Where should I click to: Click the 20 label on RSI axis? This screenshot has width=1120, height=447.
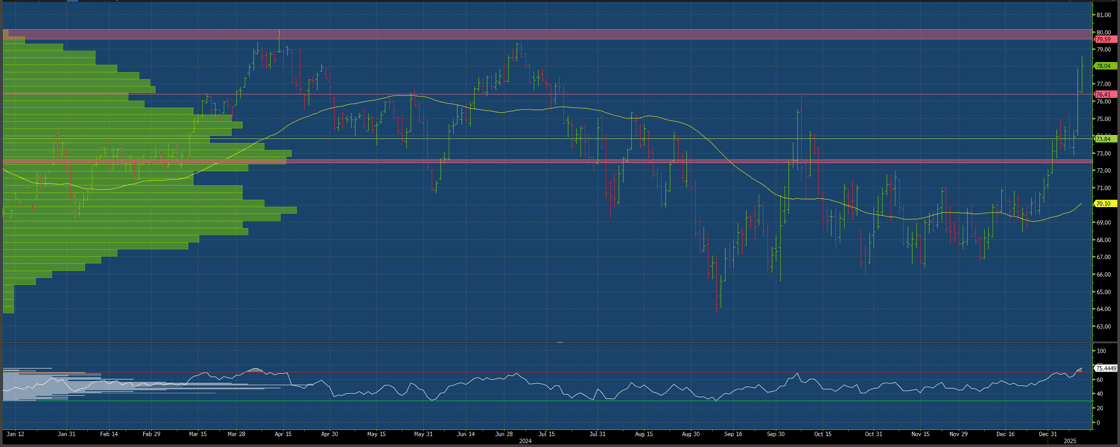click(x=1099, y=408)
